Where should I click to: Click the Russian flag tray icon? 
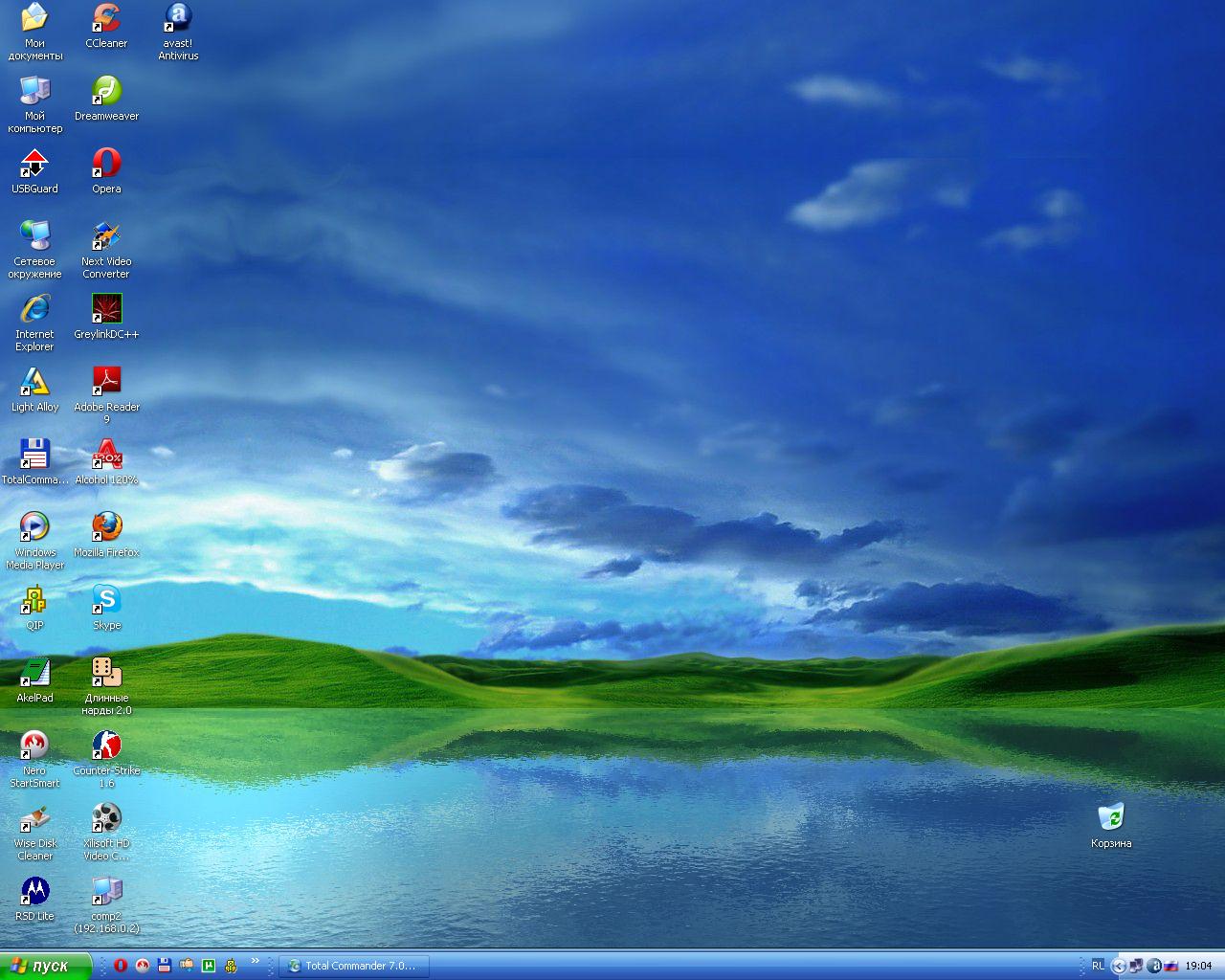tap(1170, 966)
